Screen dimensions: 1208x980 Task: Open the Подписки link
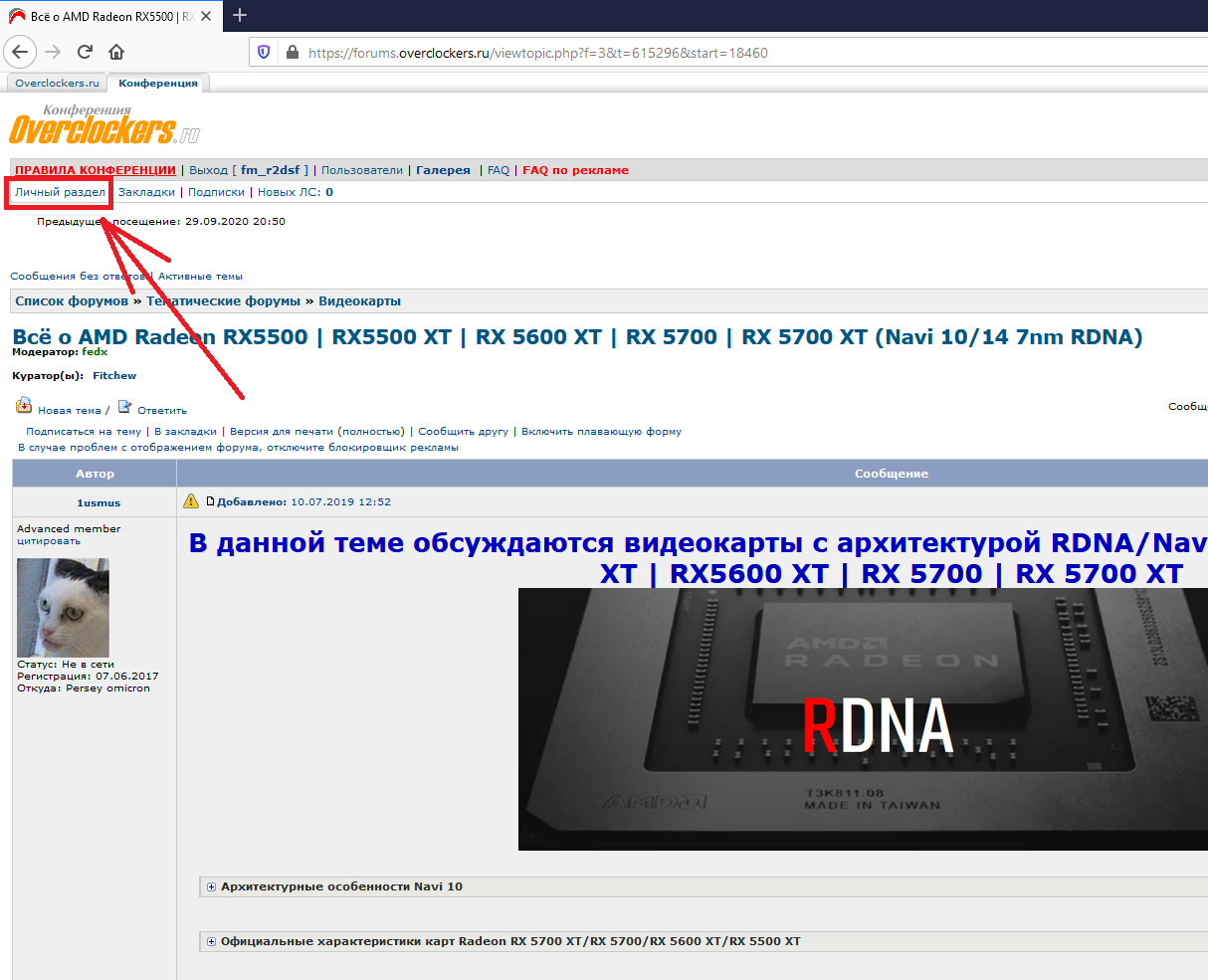[x=216, y=192]
